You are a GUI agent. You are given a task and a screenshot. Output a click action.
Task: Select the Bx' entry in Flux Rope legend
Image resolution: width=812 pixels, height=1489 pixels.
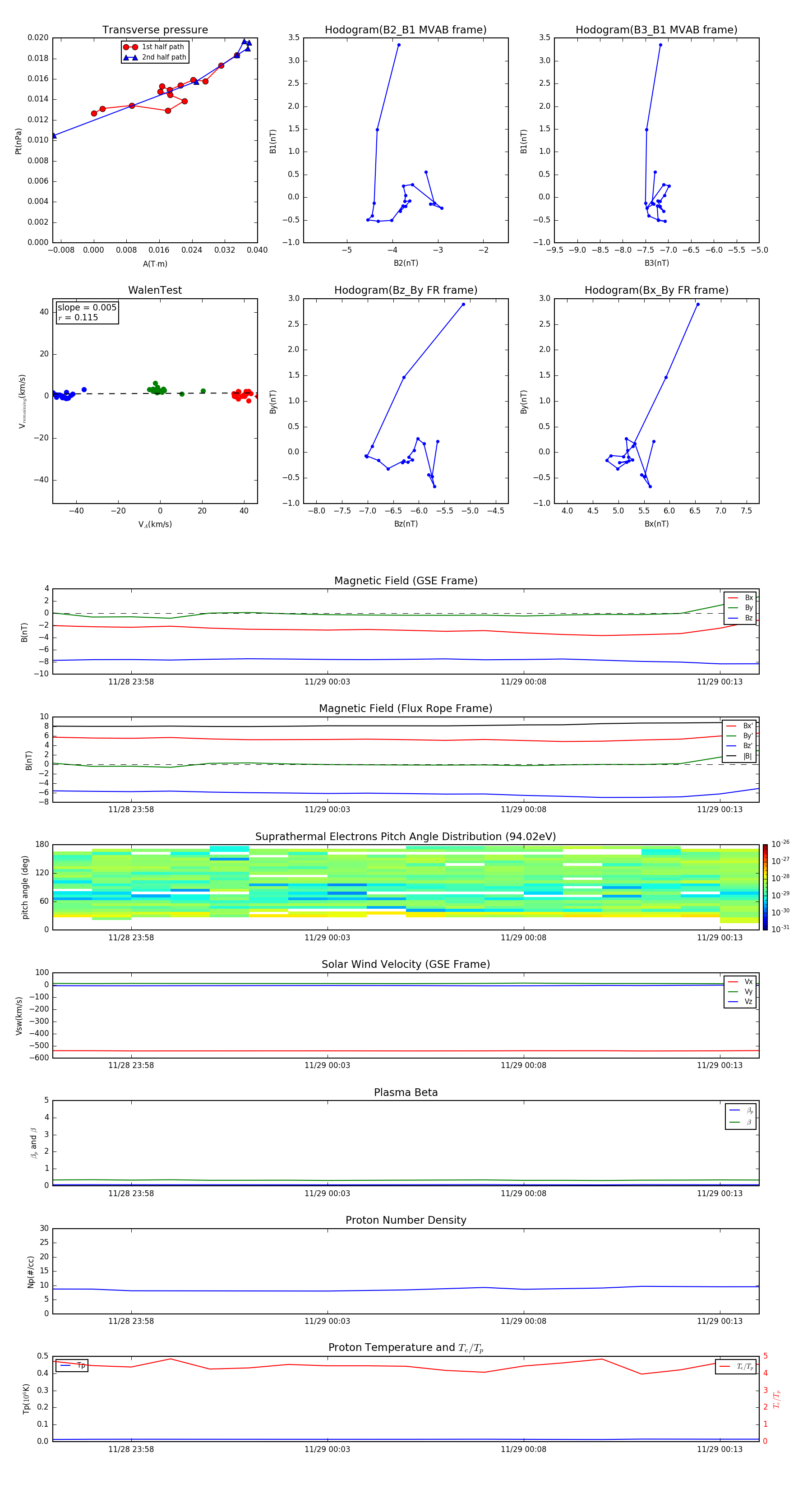click(739, 726)
